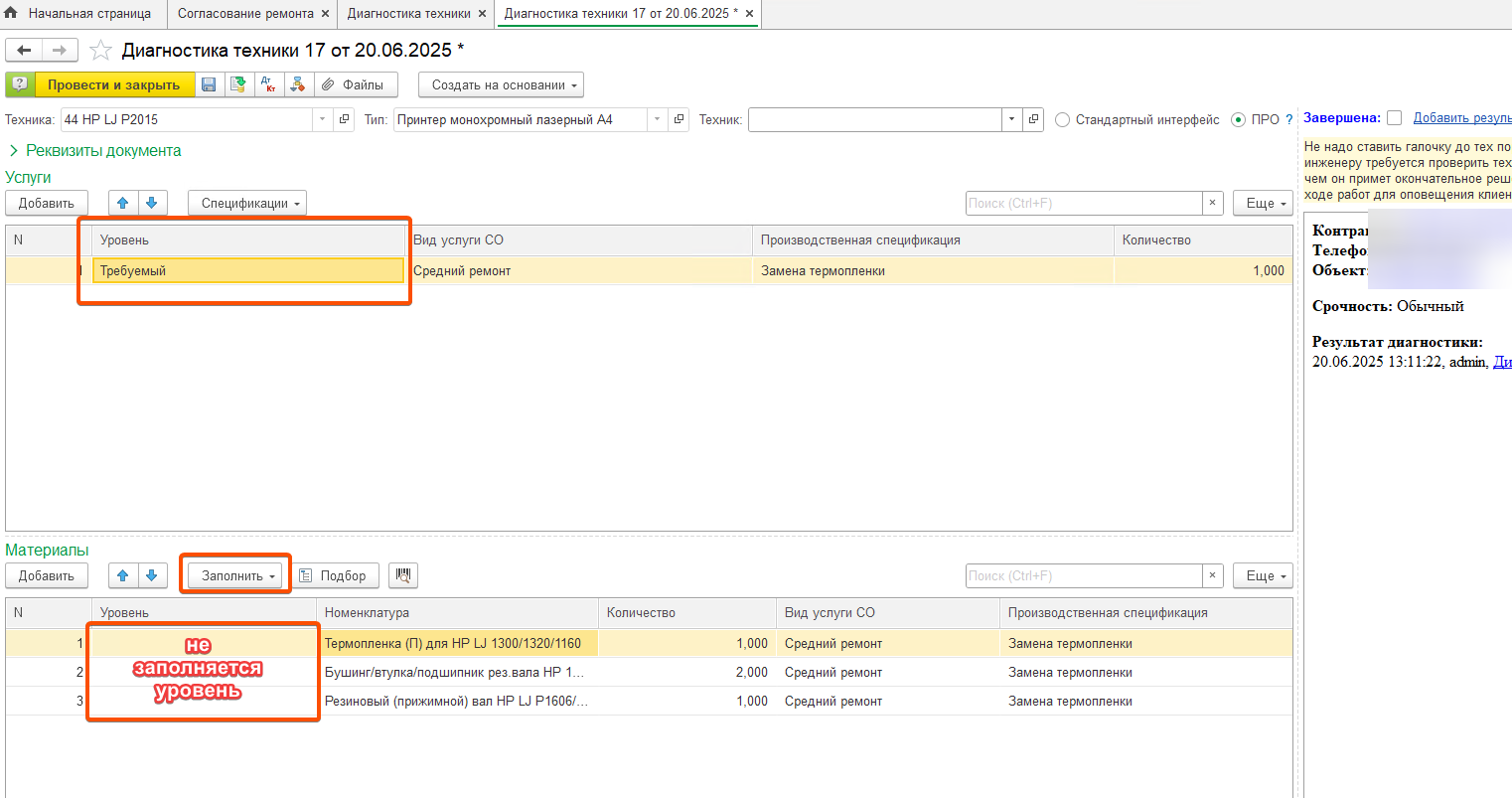
Task: Sort by Номенклатура column header
Action: click(457, 613)
